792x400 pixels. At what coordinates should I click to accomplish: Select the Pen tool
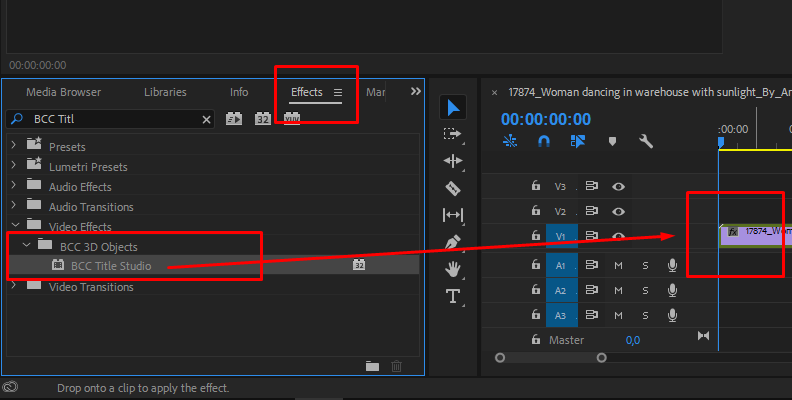pos(453,242)
